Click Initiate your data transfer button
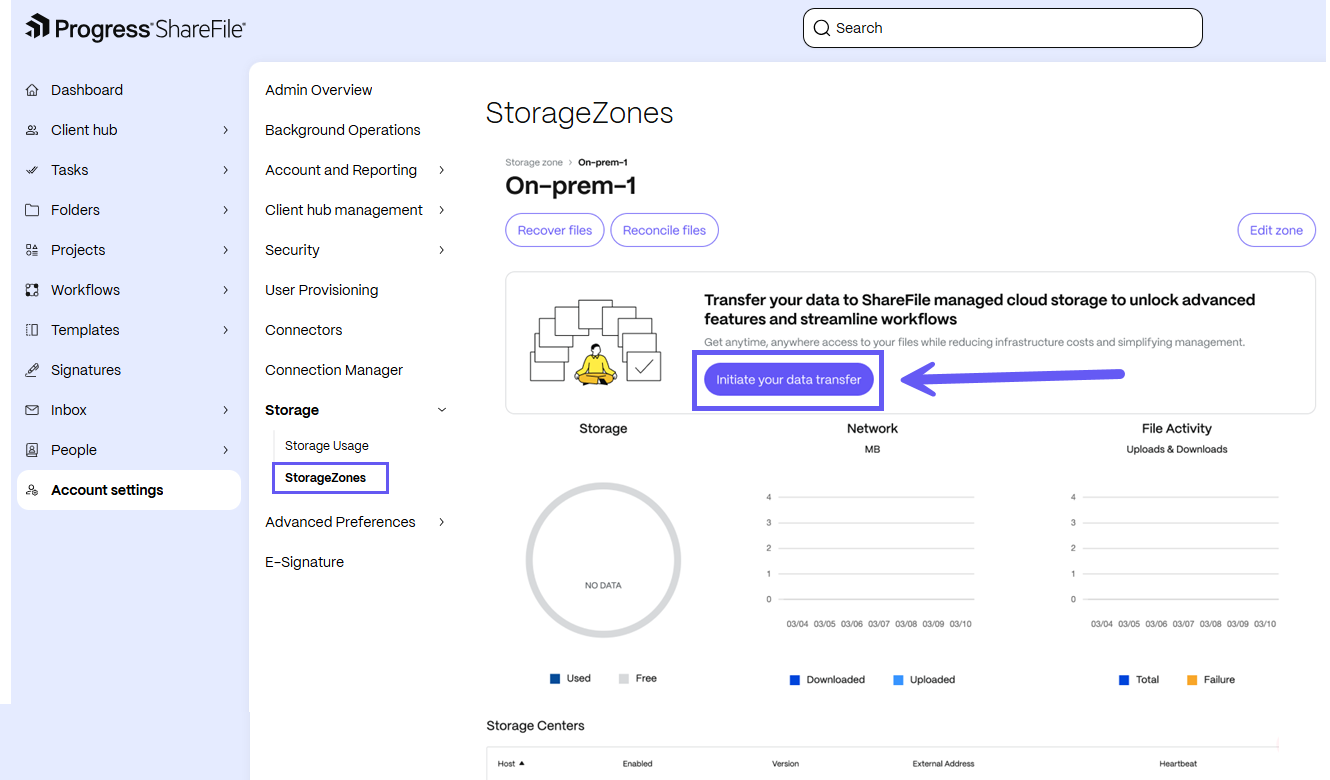Viewport: 1330px width, 780px height. click(x=789, y=380)
